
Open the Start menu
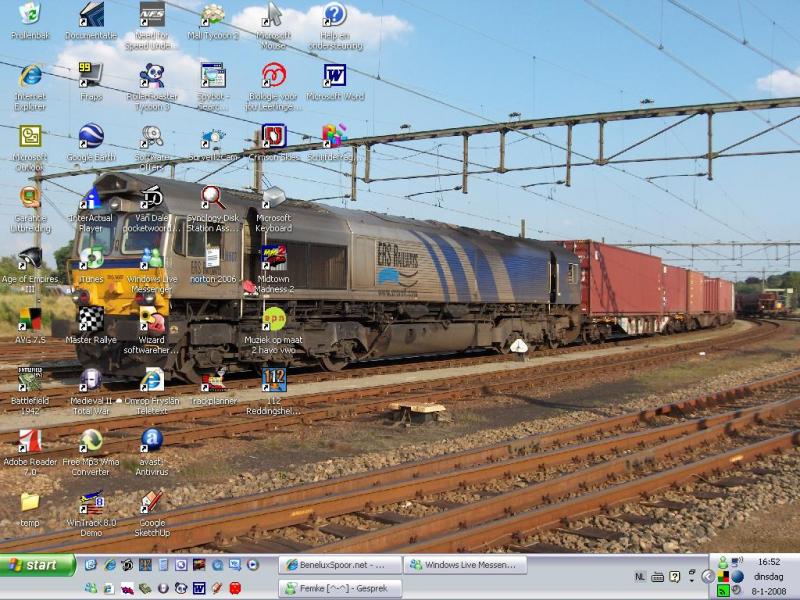[x=37, y=565]
